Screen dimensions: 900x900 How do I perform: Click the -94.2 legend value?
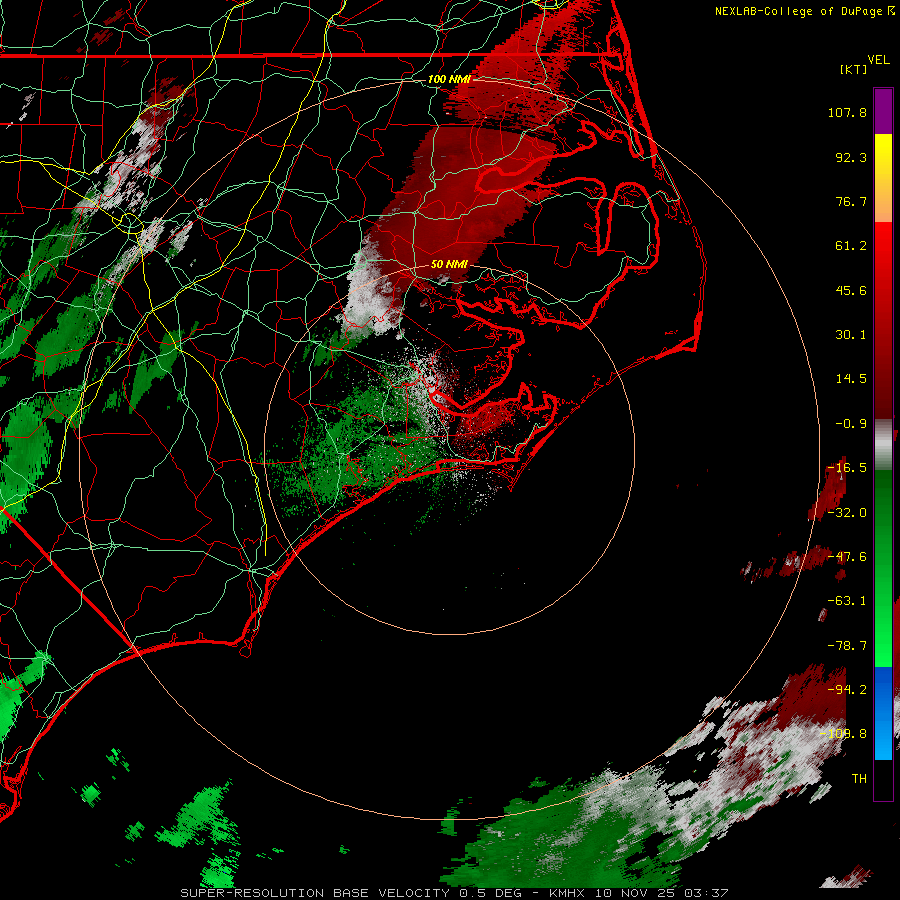click(847, 690)
